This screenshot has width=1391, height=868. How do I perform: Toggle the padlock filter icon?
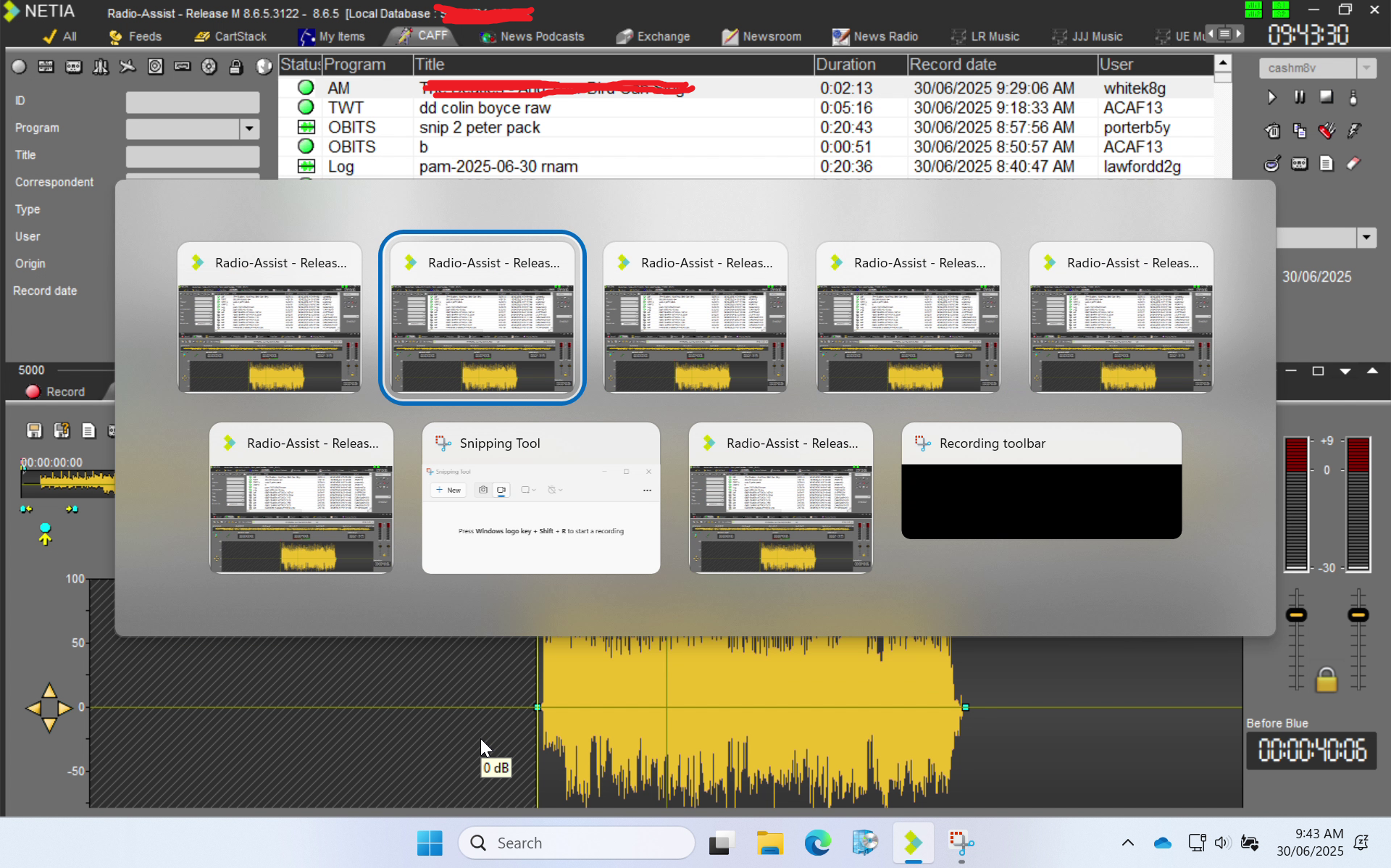(x=236, y=67)
